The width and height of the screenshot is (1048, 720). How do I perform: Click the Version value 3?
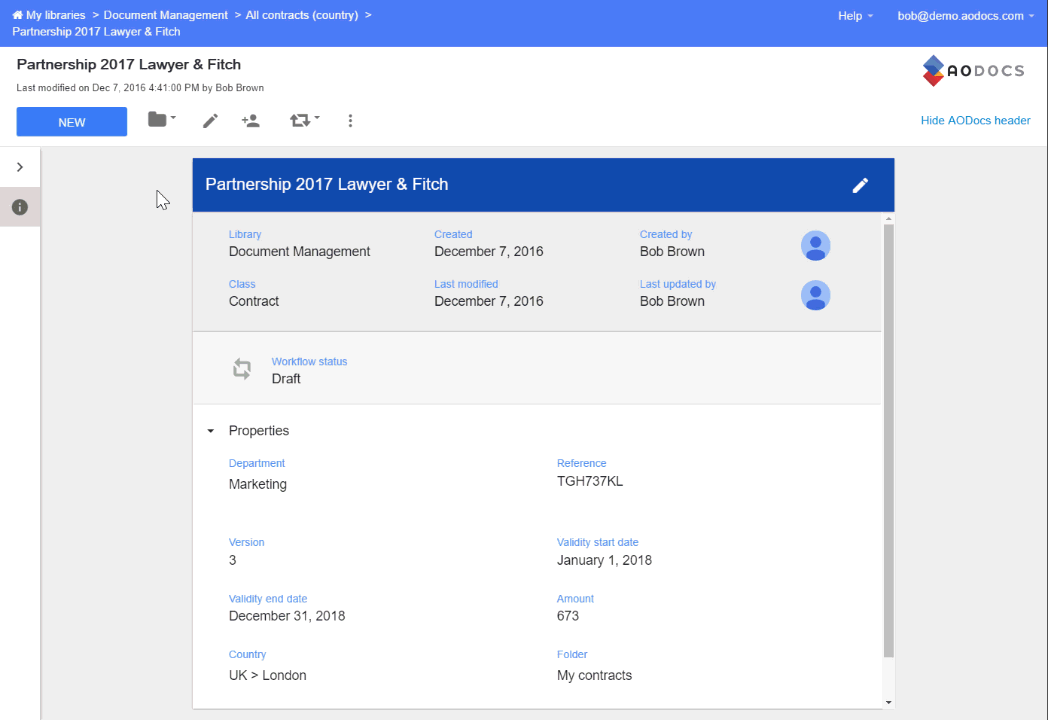233,560
